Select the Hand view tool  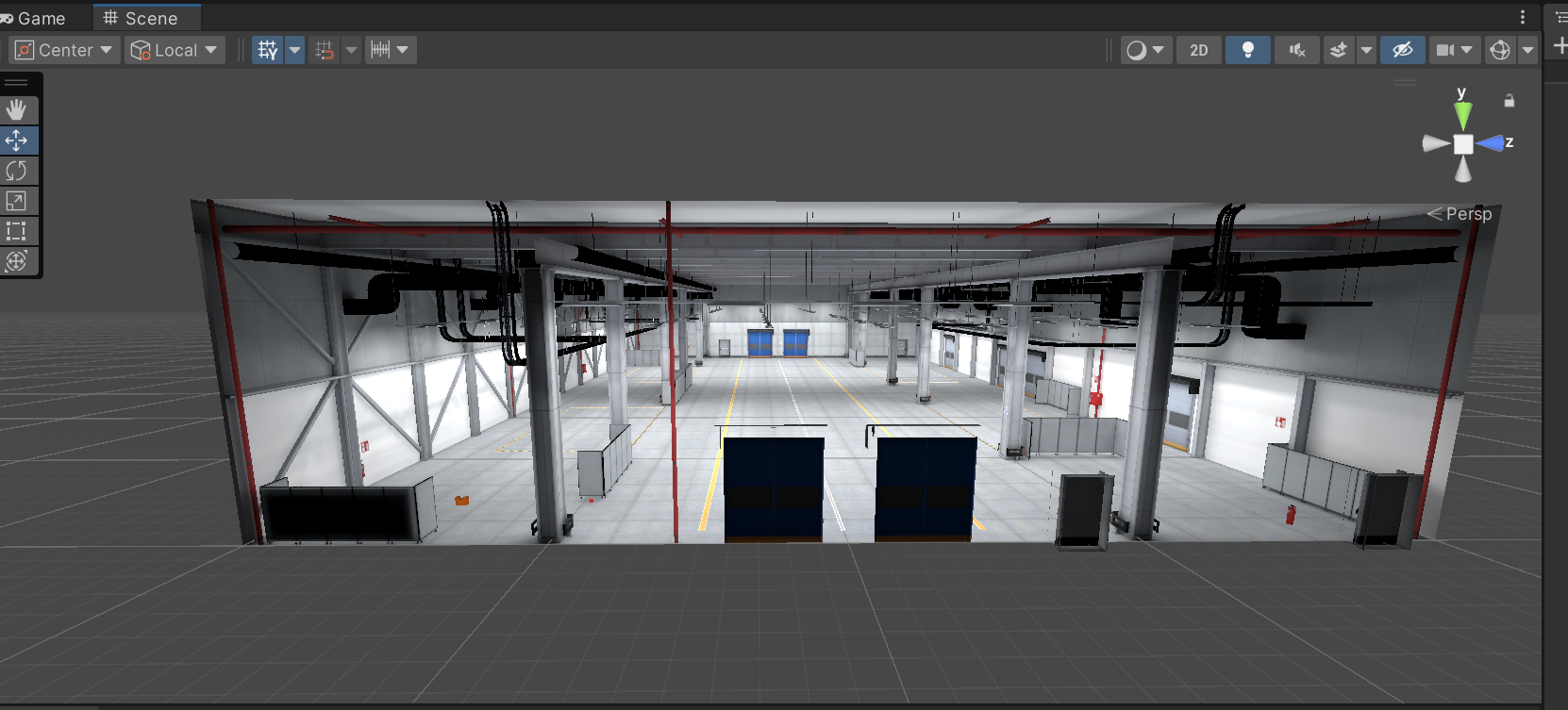(x=16, y=110)
